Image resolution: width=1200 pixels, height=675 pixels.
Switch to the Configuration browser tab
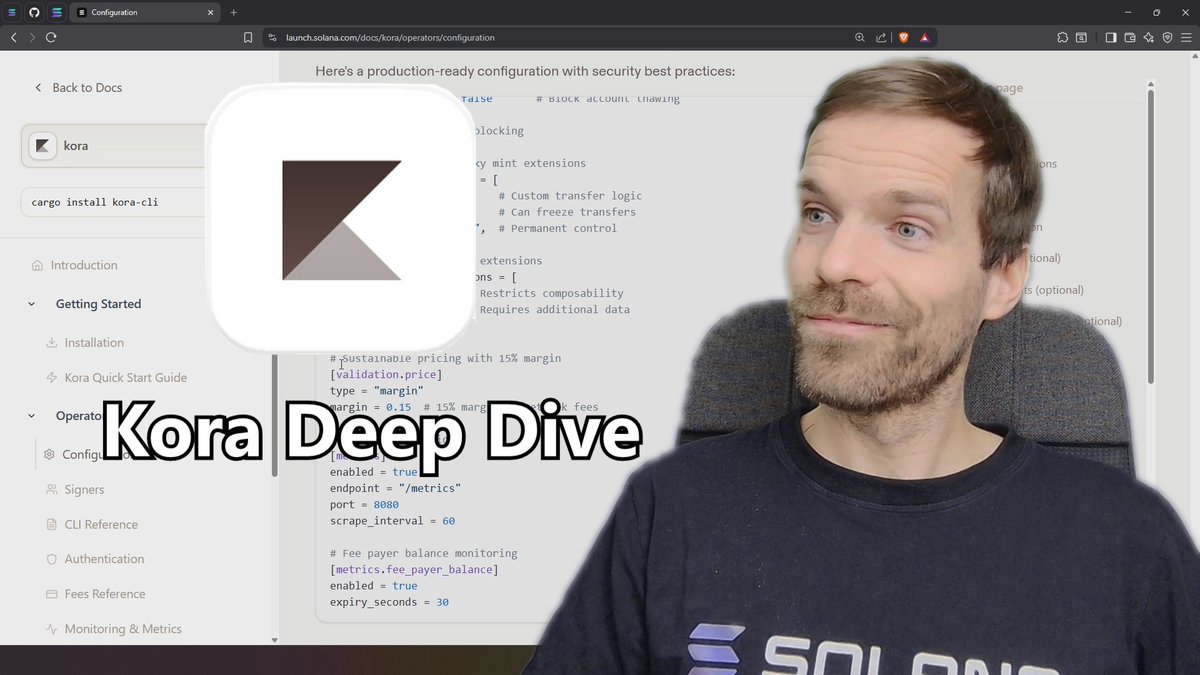[145, 12]
